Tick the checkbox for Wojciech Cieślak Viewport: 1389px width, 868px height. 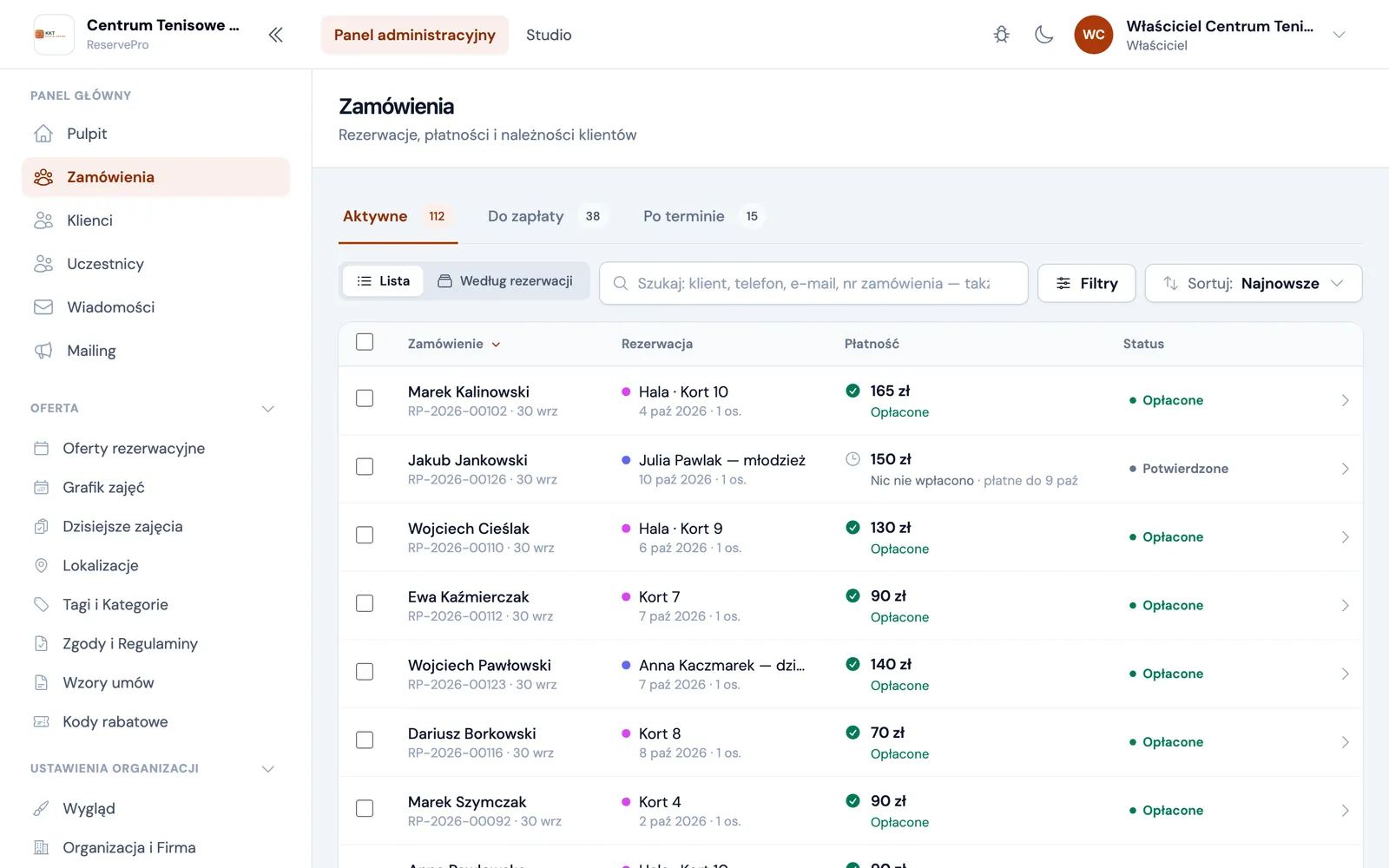pyautogui.click(x=365, y=536)
